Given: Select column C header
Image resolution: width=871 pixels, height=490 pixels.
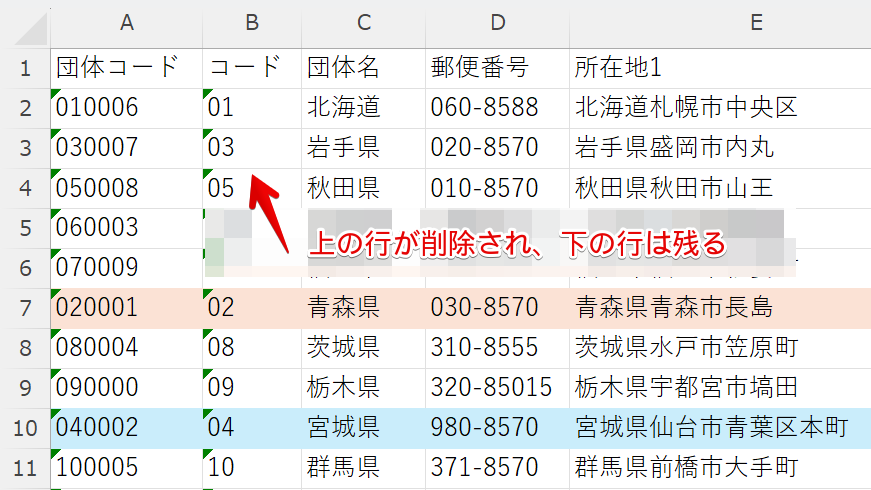Looking at the screenshot, I should point(363,24).
